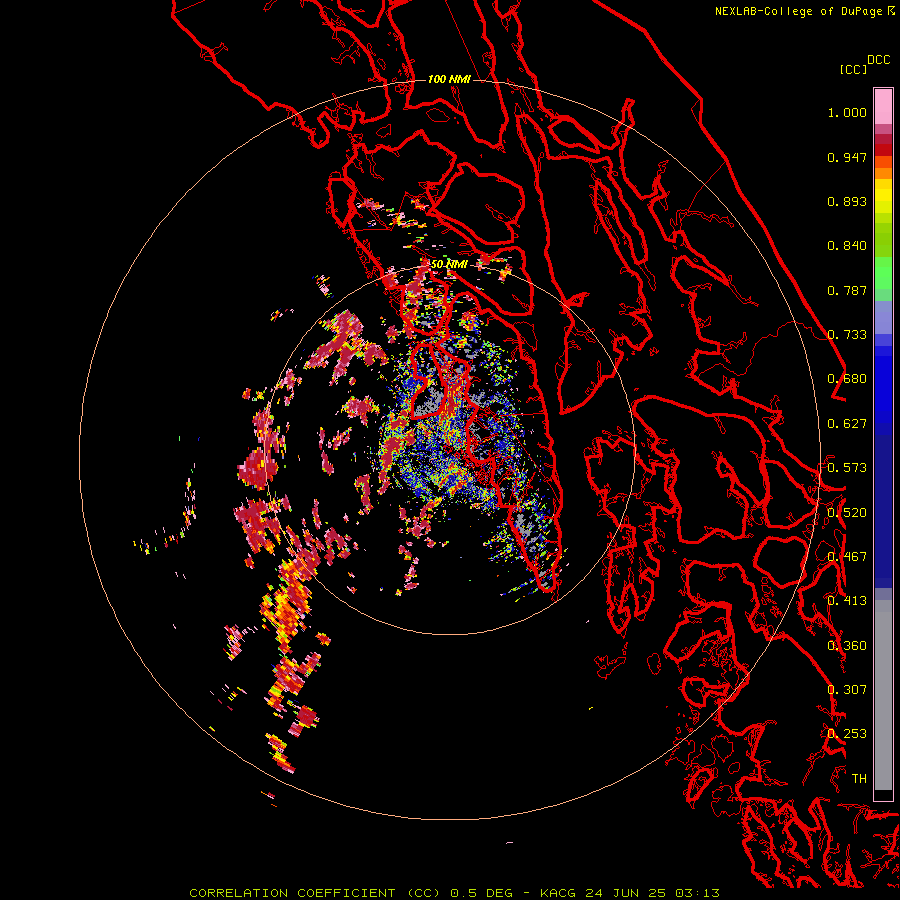
Task: Select the 0.573 scale value
Action: 847,468
